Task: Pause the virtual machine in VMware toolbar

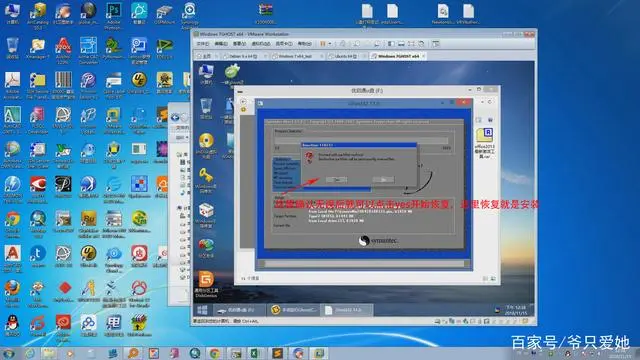Action: coord(323,44)
